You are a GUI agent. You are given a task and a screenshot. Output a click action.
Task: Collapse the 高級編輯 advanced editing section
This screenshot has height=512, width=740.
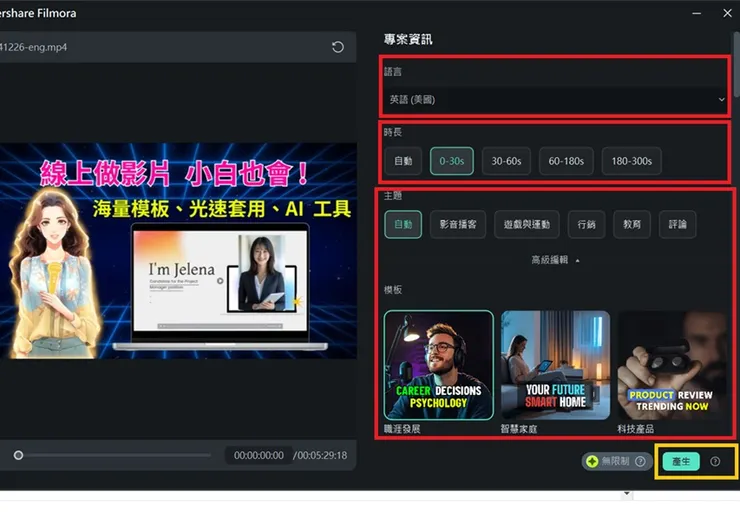tap(555, 260)
